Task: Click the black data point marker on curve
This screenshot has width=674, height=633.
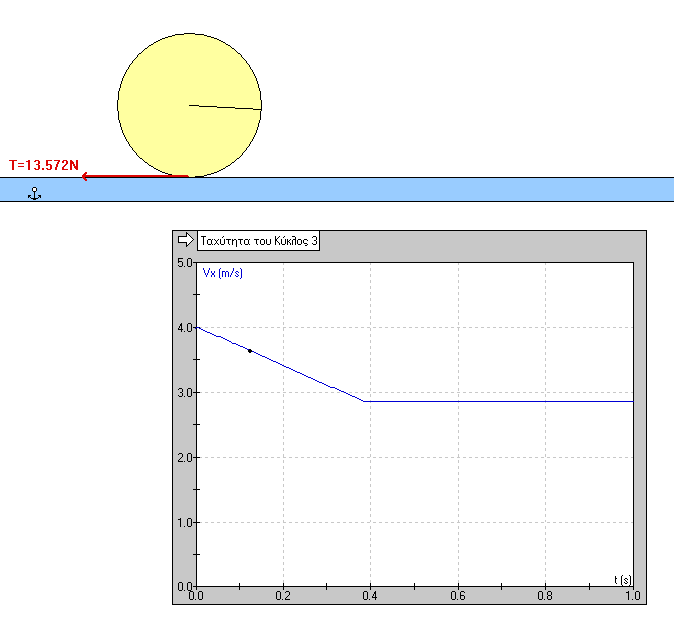Action: (x=250, y=351)
